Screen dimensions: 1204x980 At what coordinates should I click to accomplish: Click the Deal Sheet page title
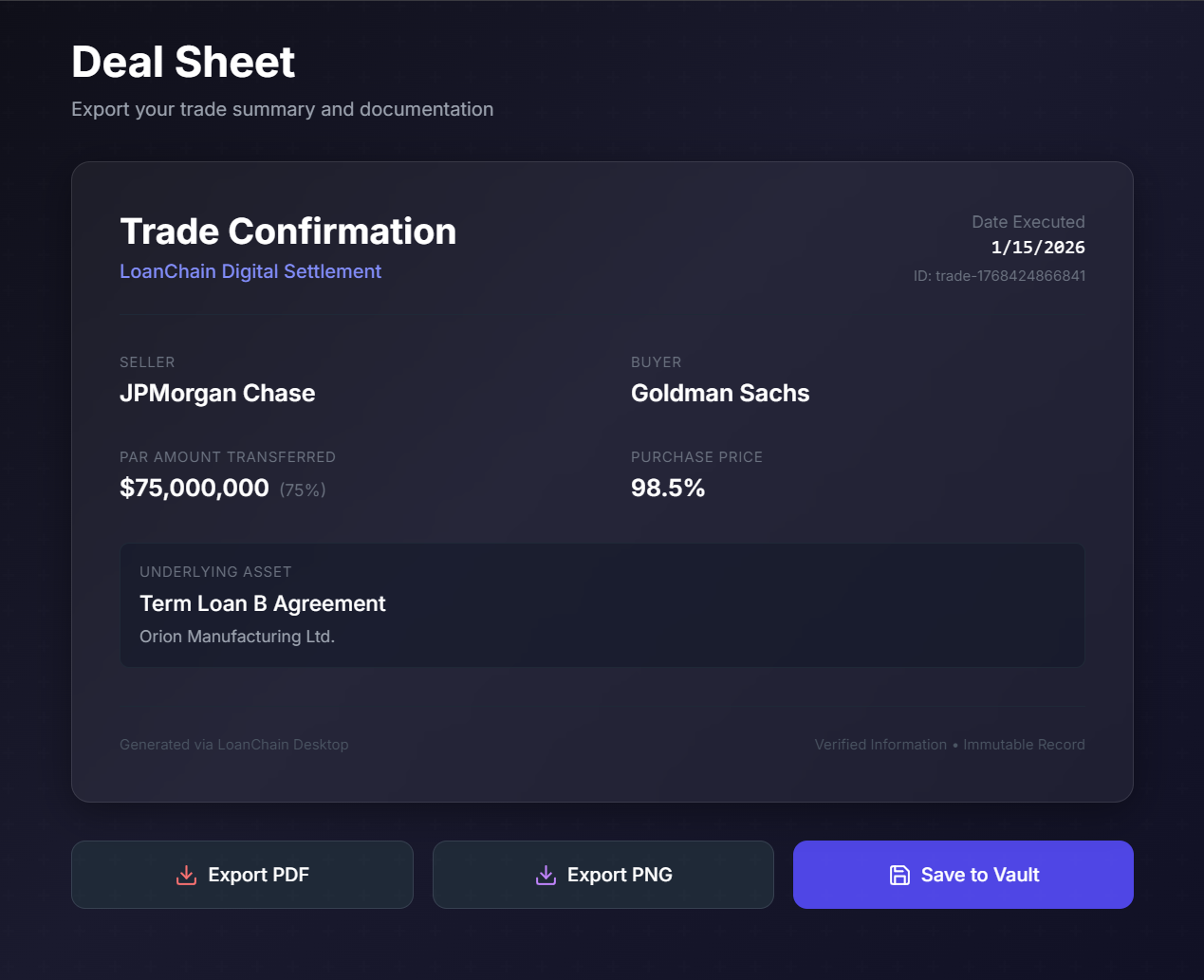[x=183, y=62]
